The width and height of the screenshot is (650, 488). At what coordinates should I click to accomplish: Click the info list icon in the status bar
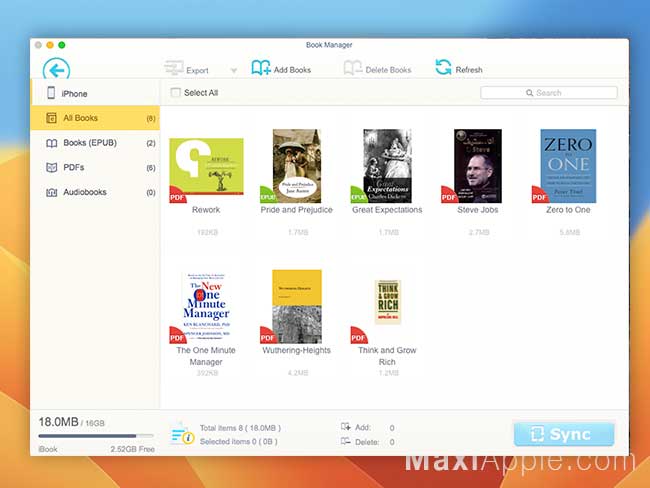coord(182,434)
